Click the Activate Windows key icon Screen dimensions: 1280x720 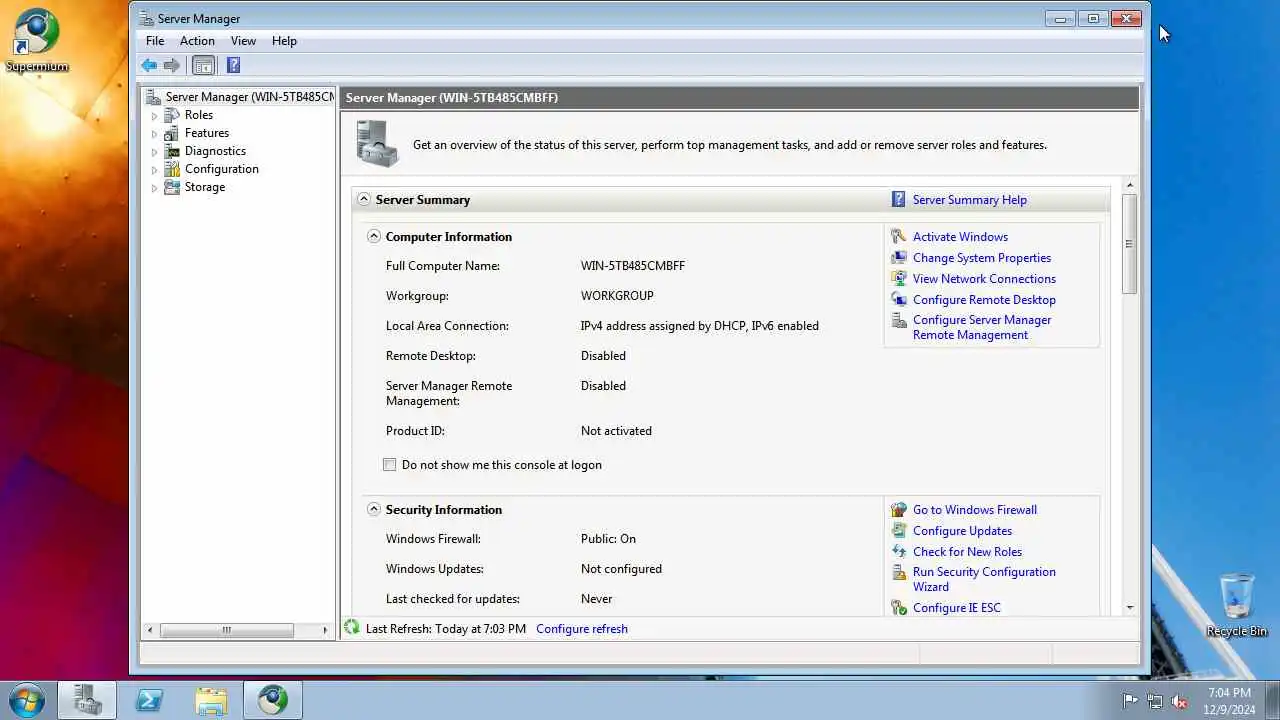click(x=898, y=237)
